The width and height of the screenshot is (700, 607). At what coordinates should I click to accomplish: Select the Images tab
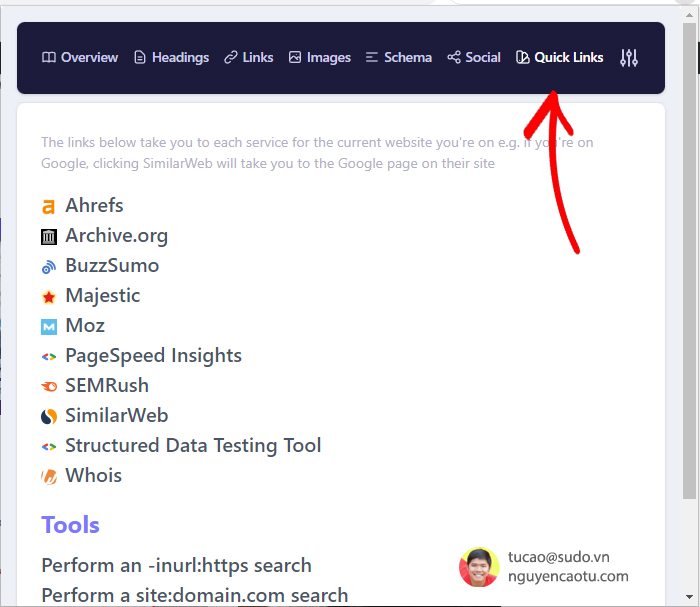319,58
